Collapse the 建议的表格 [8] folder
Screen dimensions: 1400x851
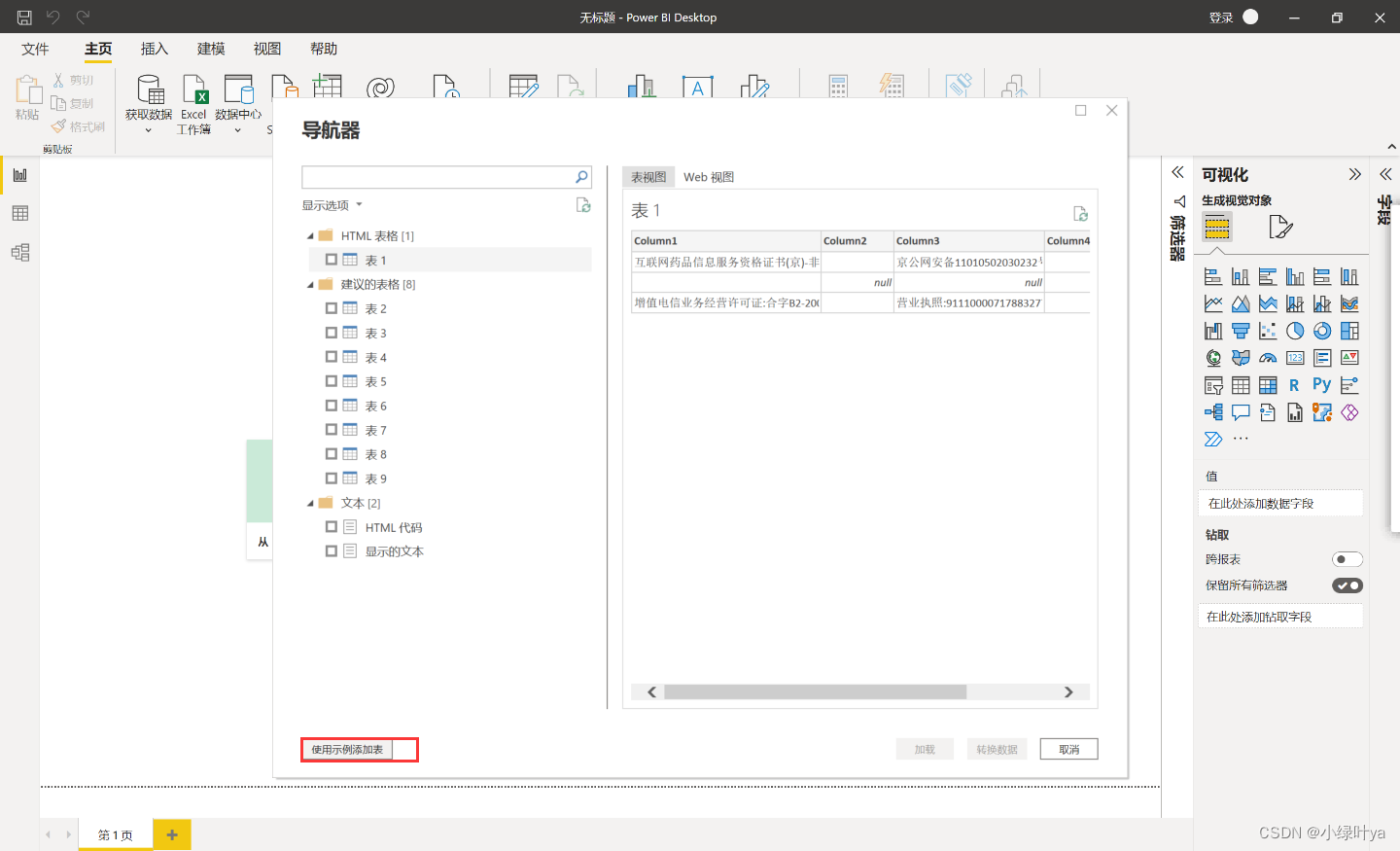pos(311,285)
